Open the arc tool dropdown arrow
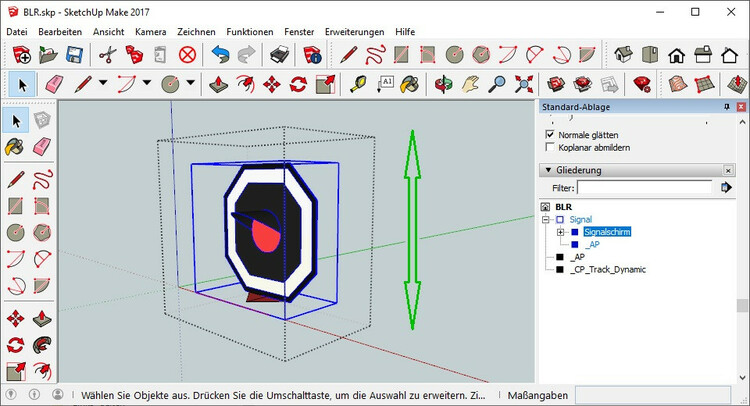 (148, 84)
